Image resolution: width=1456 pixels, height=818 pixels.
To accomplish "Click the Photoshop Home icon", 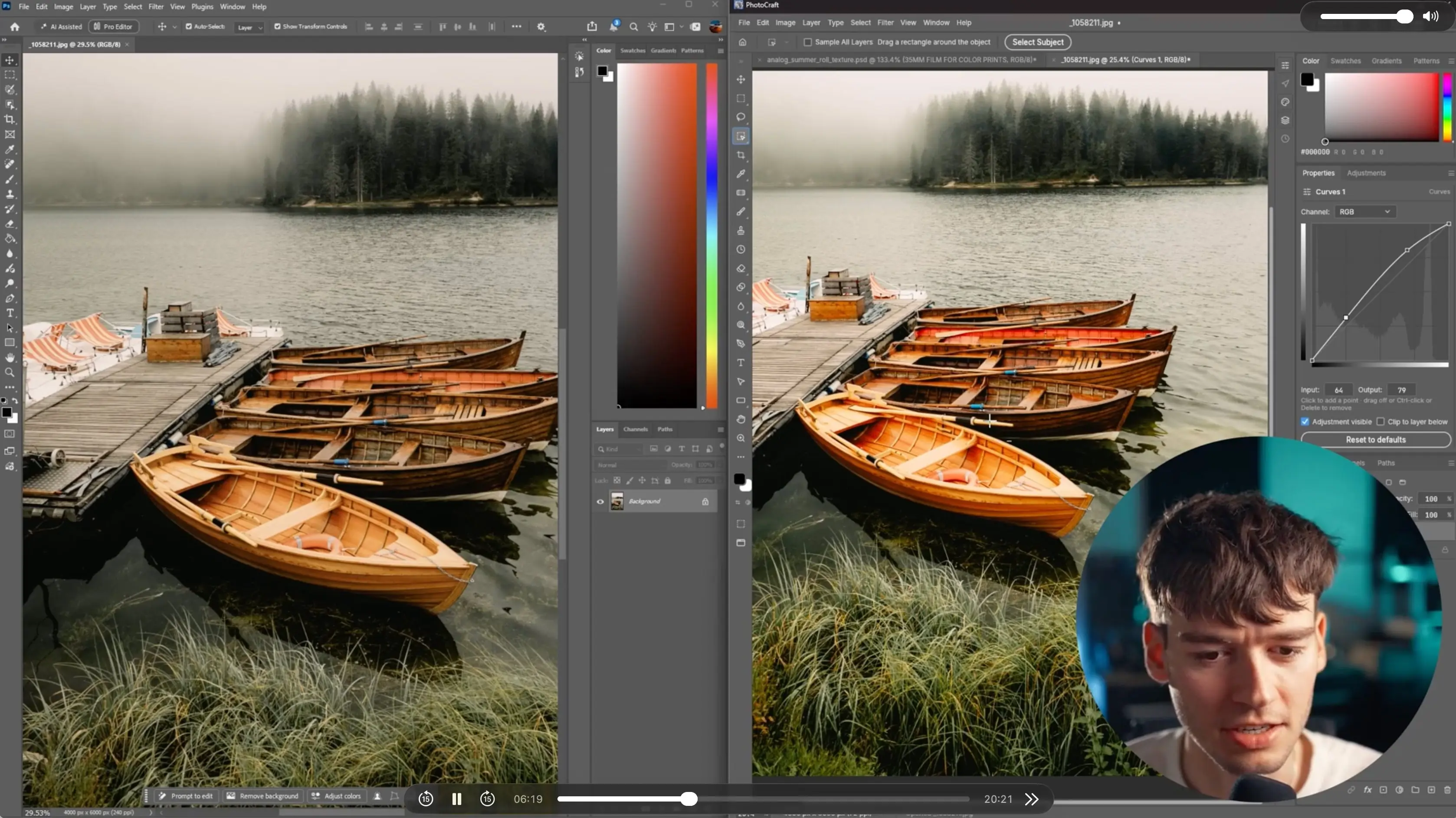I will 15,26.
